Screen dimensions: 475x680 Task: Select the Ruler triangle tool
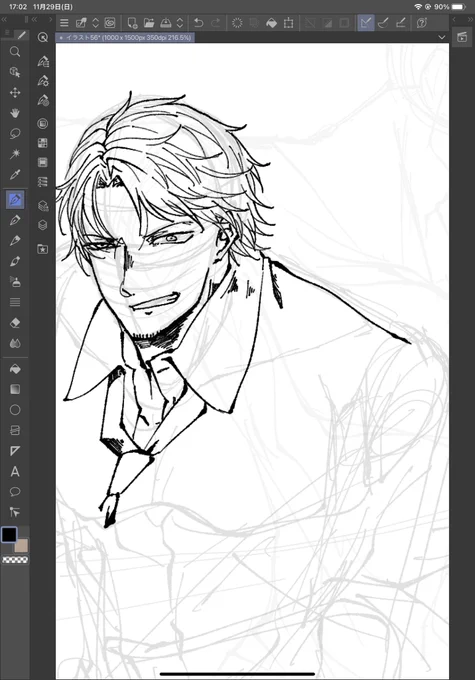point(15,451)
